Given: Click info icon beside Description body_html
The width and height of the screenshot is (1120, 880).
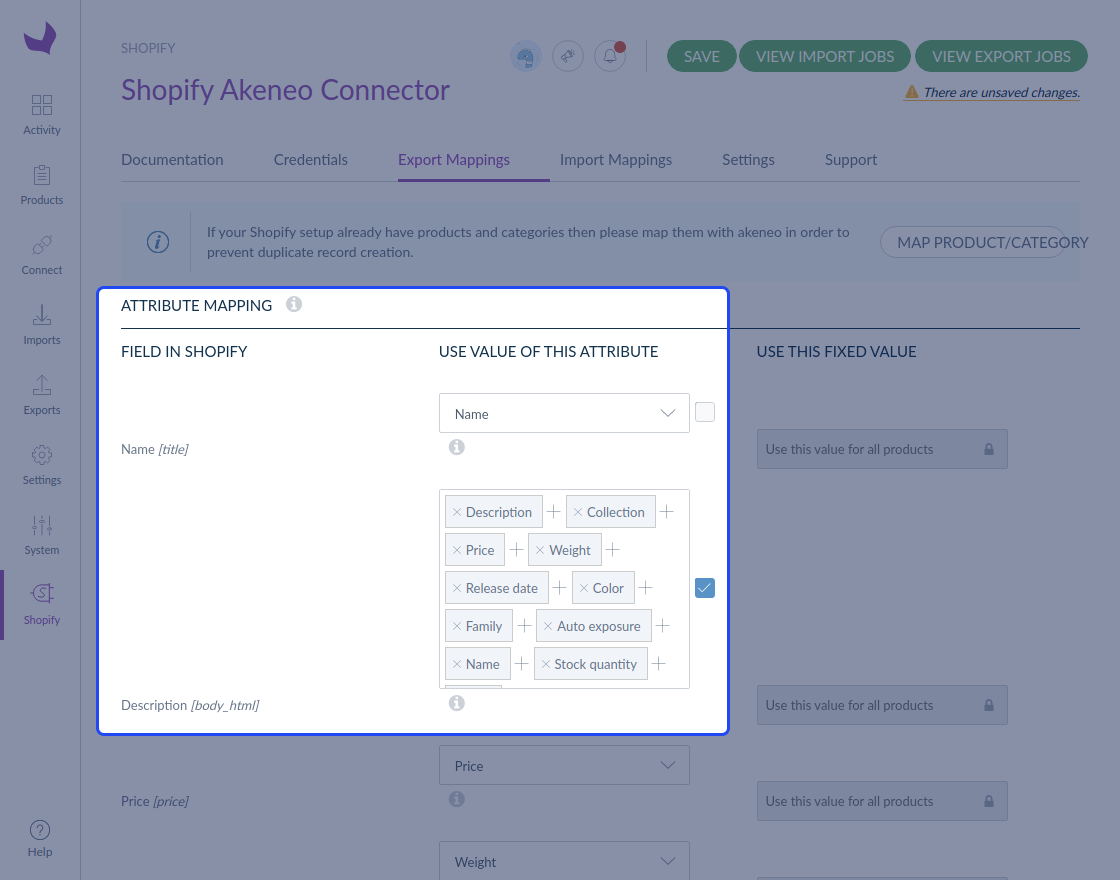Looking at the screenshot, I should click(456, 704).
